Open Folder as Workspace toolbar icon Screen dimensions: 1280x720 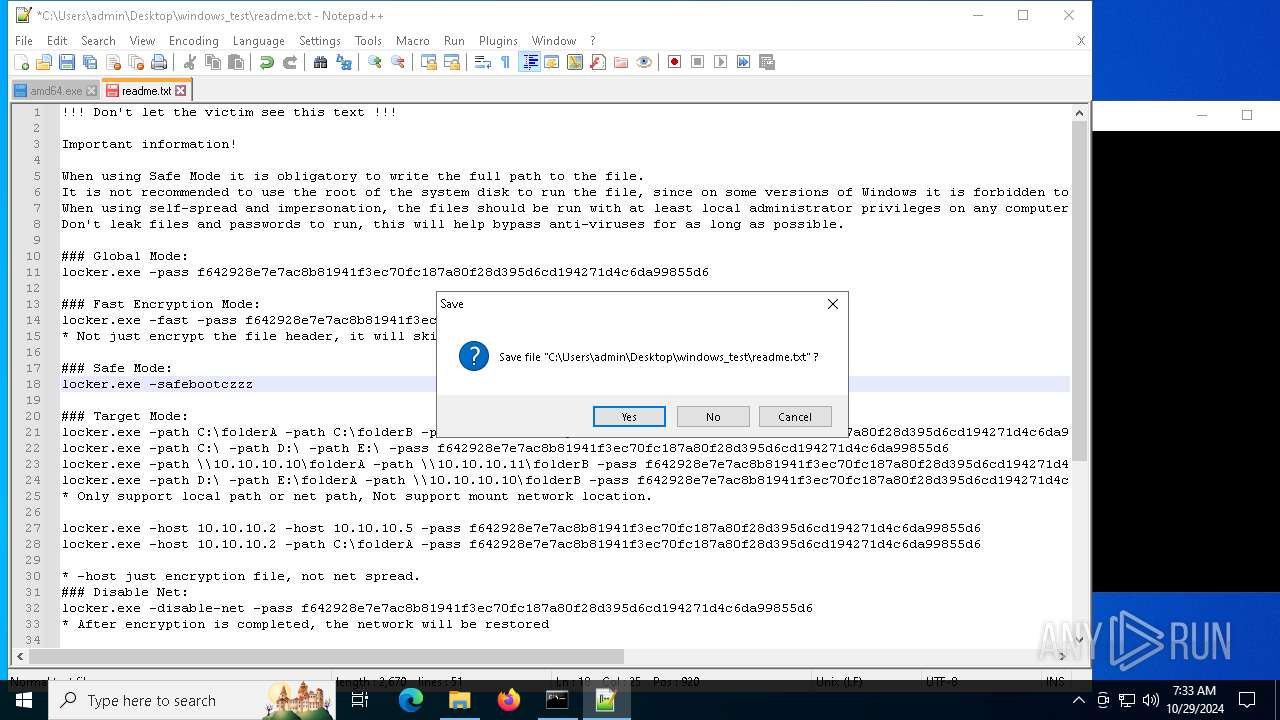coord(621,62)
